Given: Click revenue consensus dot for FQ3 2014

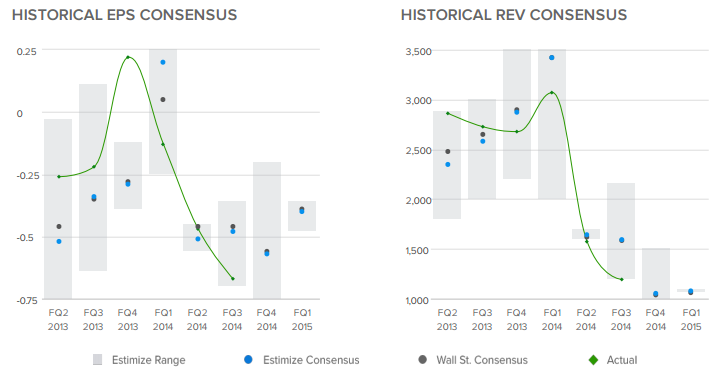Looking at the screenshot, I should (622, 240).
